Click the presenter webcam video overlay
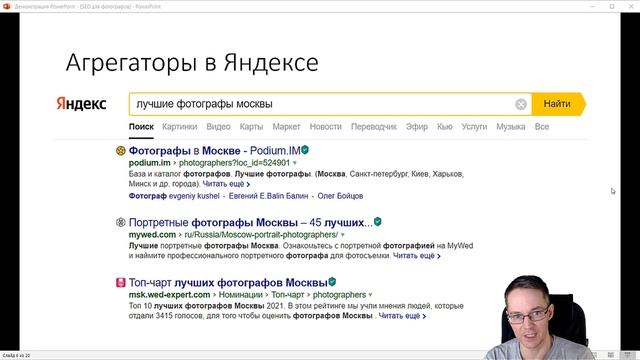Image resolution: width=640 pixels, height=360 pixels. [539, 317]
